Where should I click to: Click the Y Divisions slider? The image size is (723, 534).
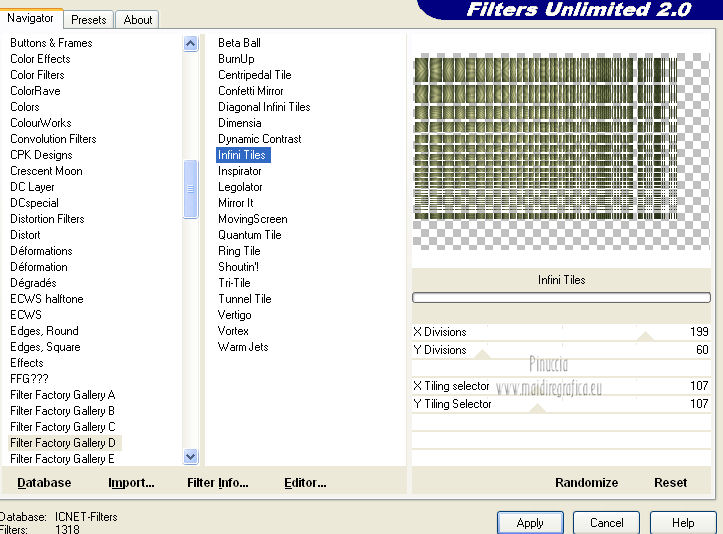tap(561, 350)
